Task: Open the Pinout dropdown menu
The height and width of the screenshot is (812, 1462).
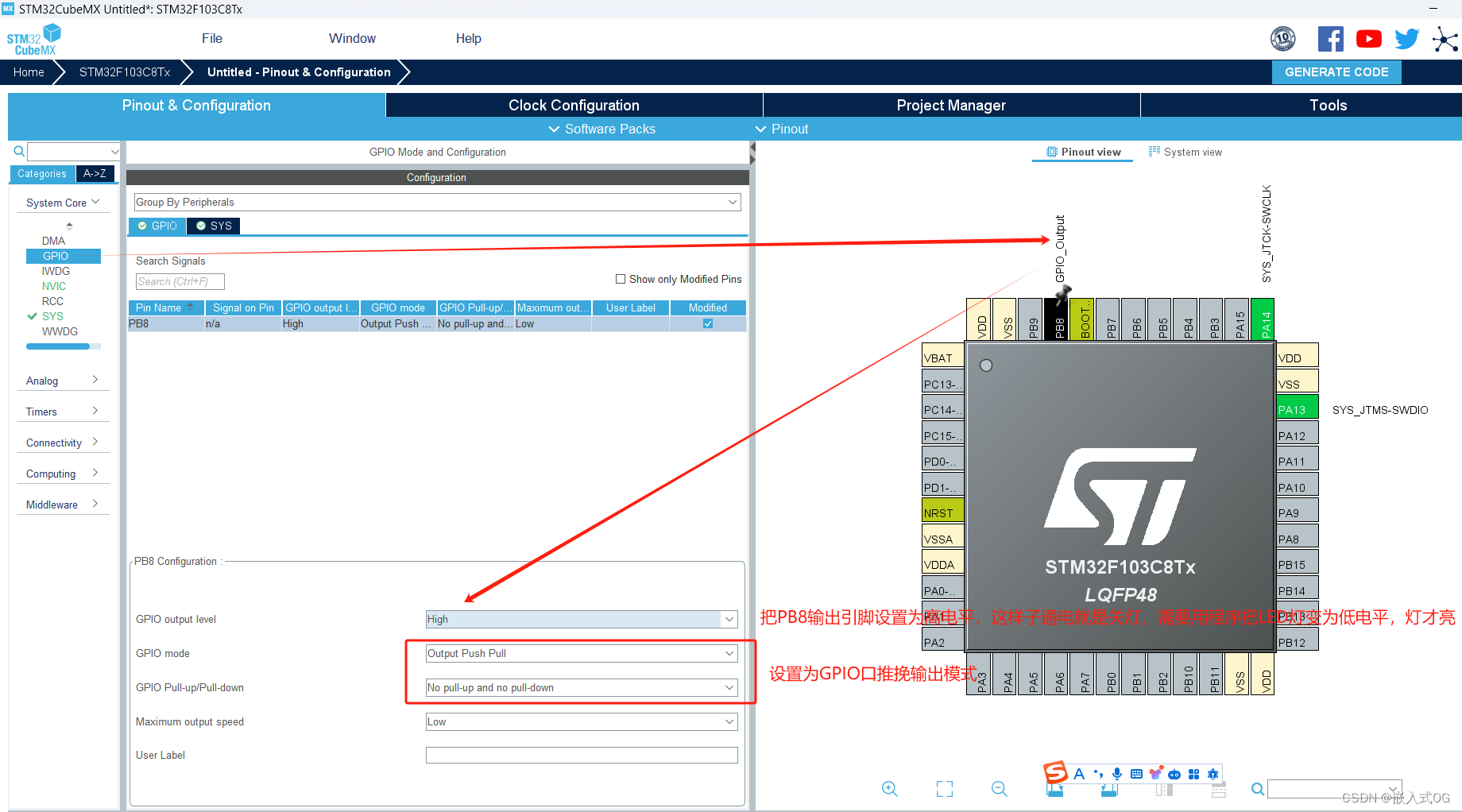Action: tap(782, 129)
